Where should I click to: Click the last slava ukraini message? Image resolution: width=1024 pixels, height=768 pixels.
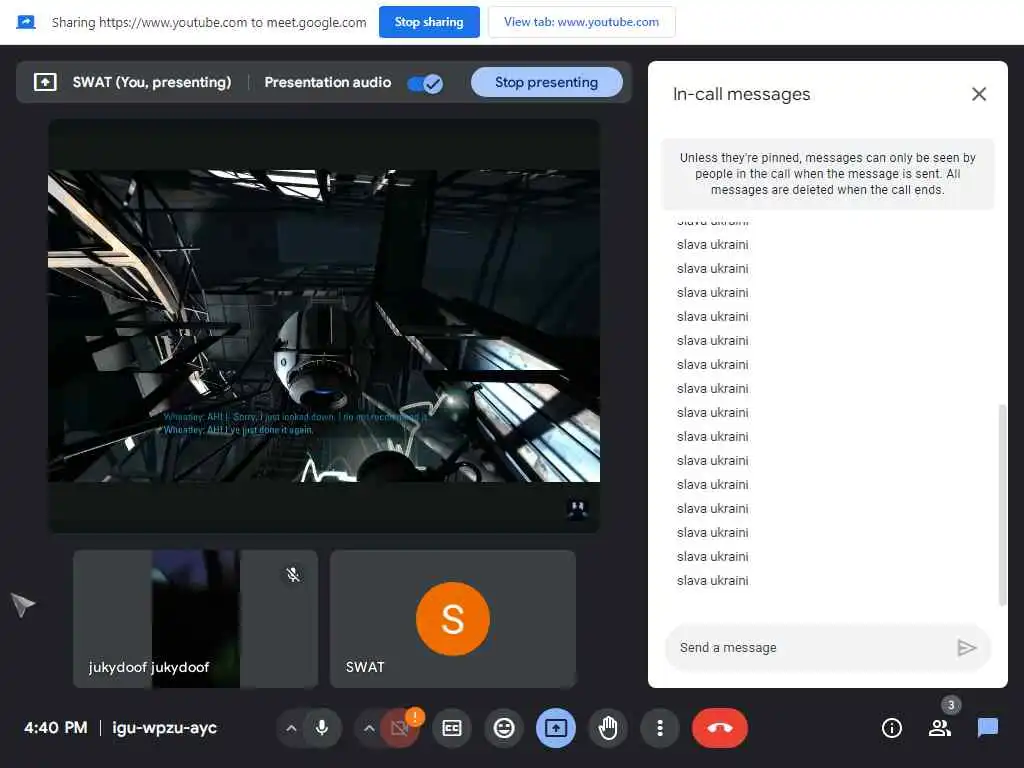click(712, 581)
